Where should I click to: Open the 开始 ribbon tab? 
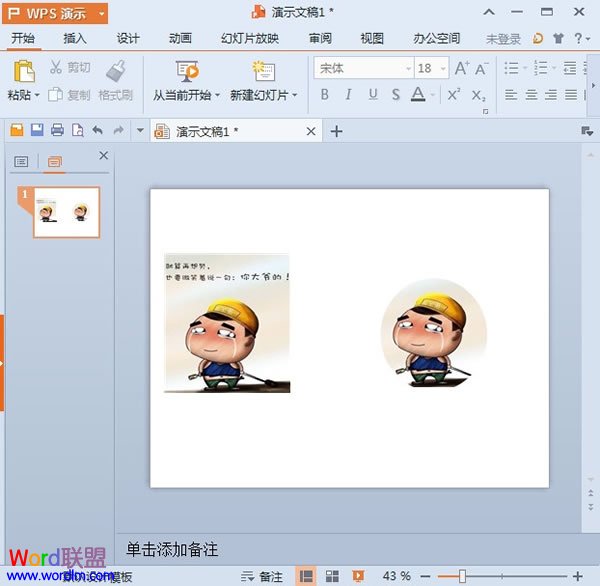(x=23, y=38)
